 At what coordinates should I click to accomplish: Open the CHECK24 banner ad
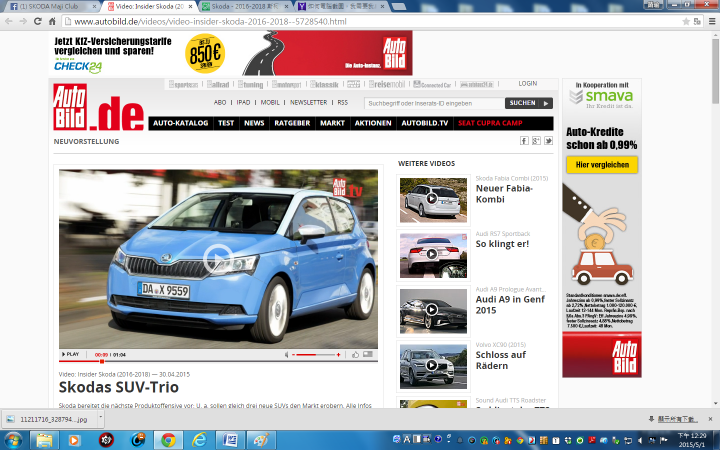(x=231, y=53)
